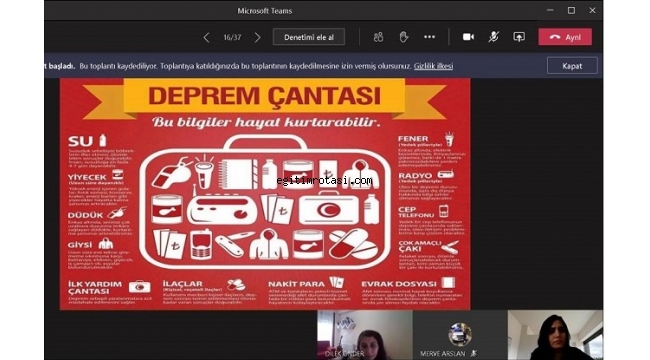Go to the previous slide arrow
Screen dimensions: 650x360
pyautogui.click(x=206, y=37)
